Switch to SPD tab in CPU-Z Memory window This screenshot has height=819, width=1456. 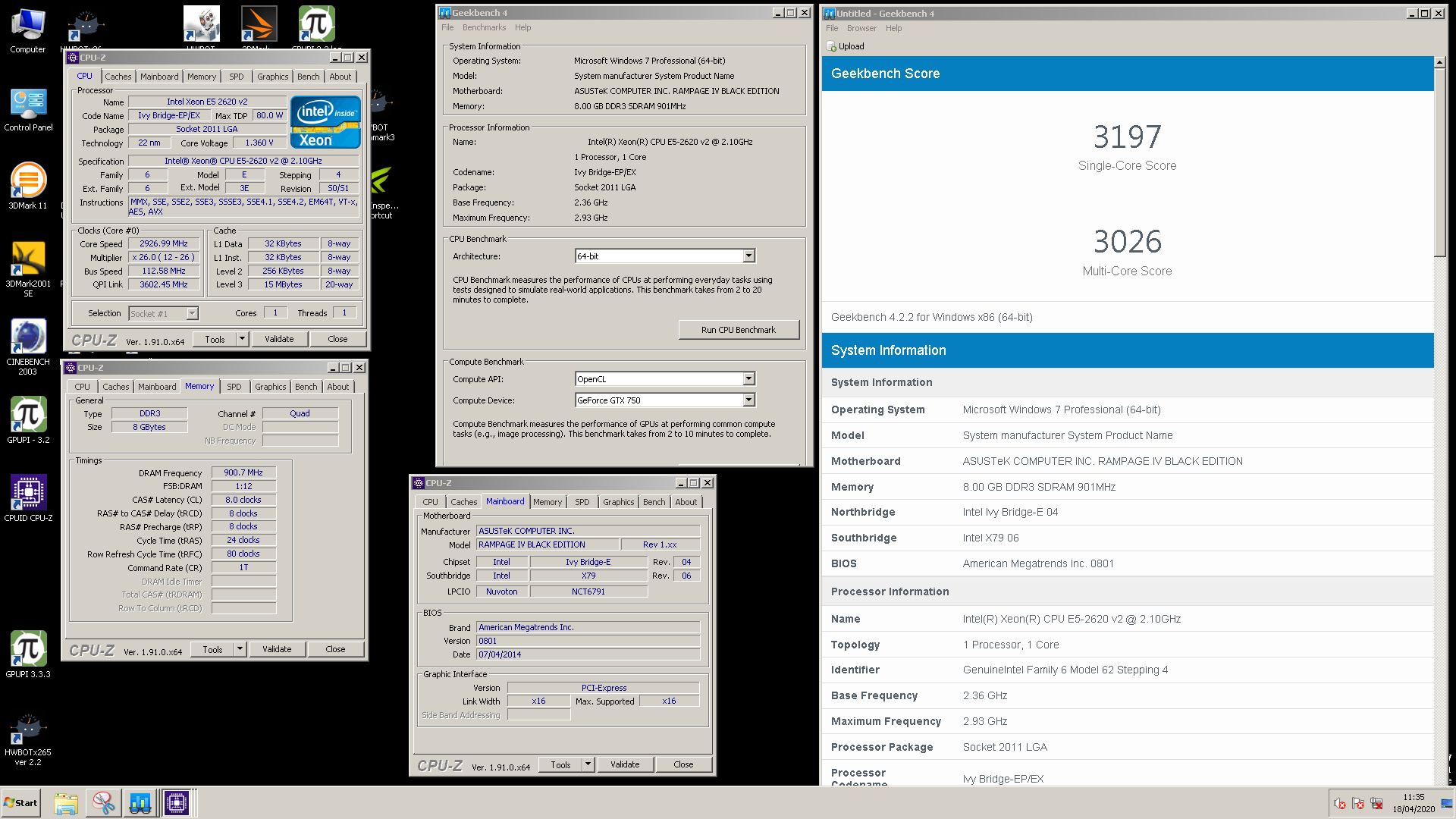pos(234,387)
